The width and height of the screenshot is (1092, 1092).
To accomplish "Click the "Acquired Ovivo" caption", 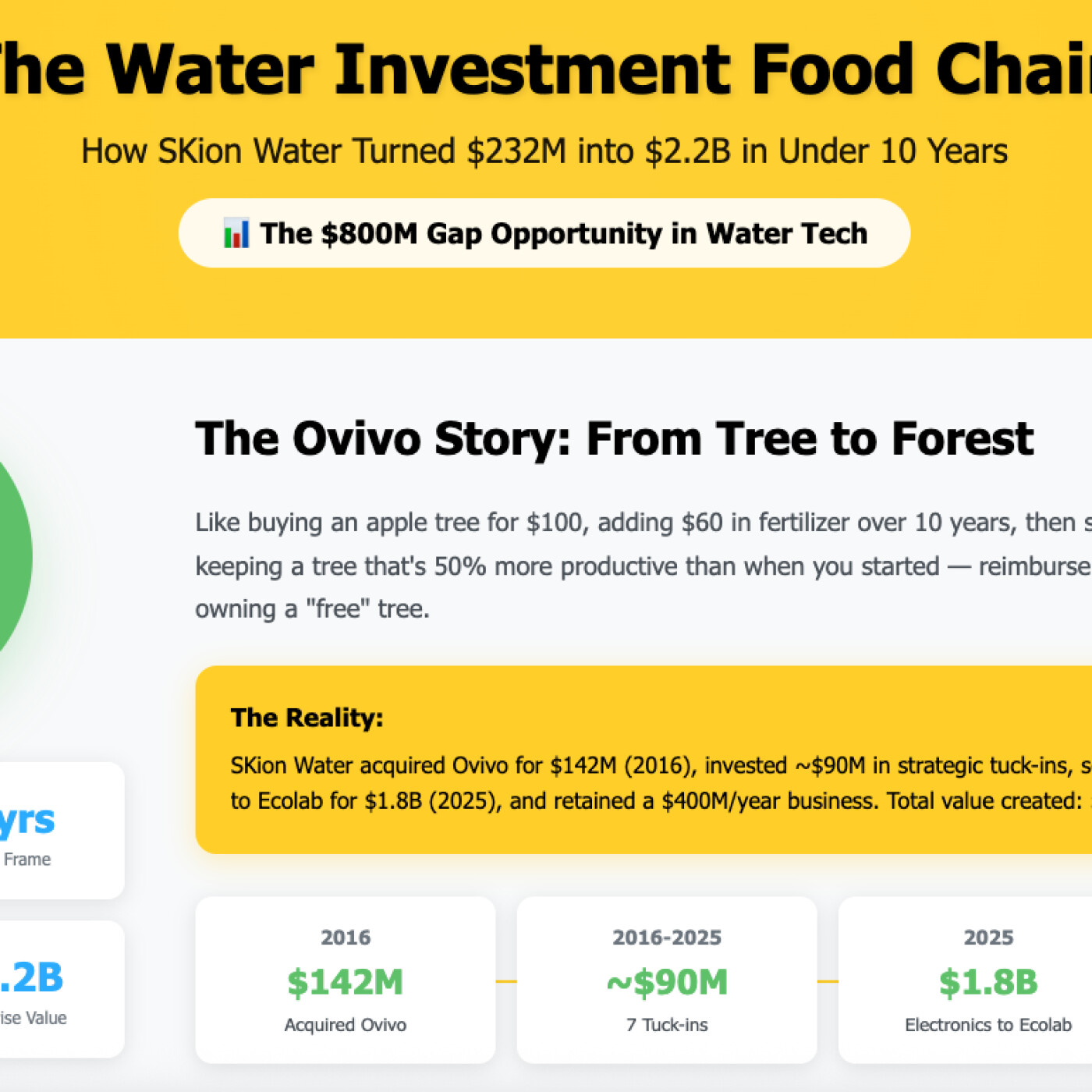I will [345, 1025].
